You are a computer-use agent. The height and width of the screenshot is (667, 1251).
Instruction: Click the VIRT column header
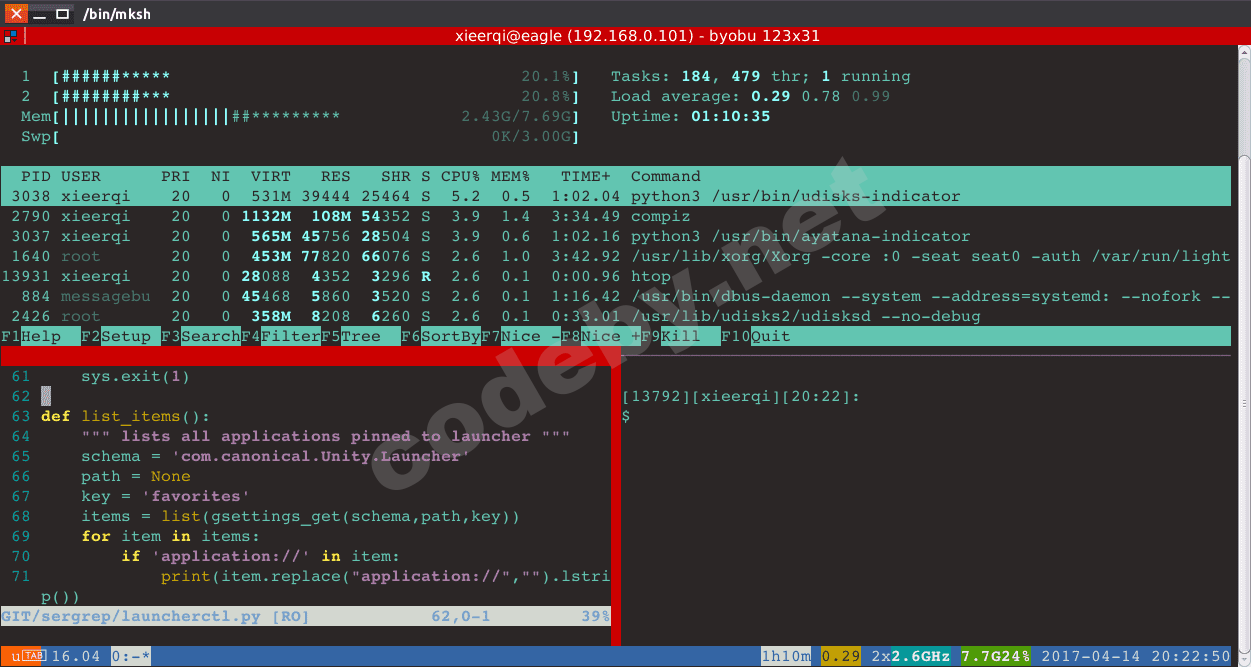point(271,176)
